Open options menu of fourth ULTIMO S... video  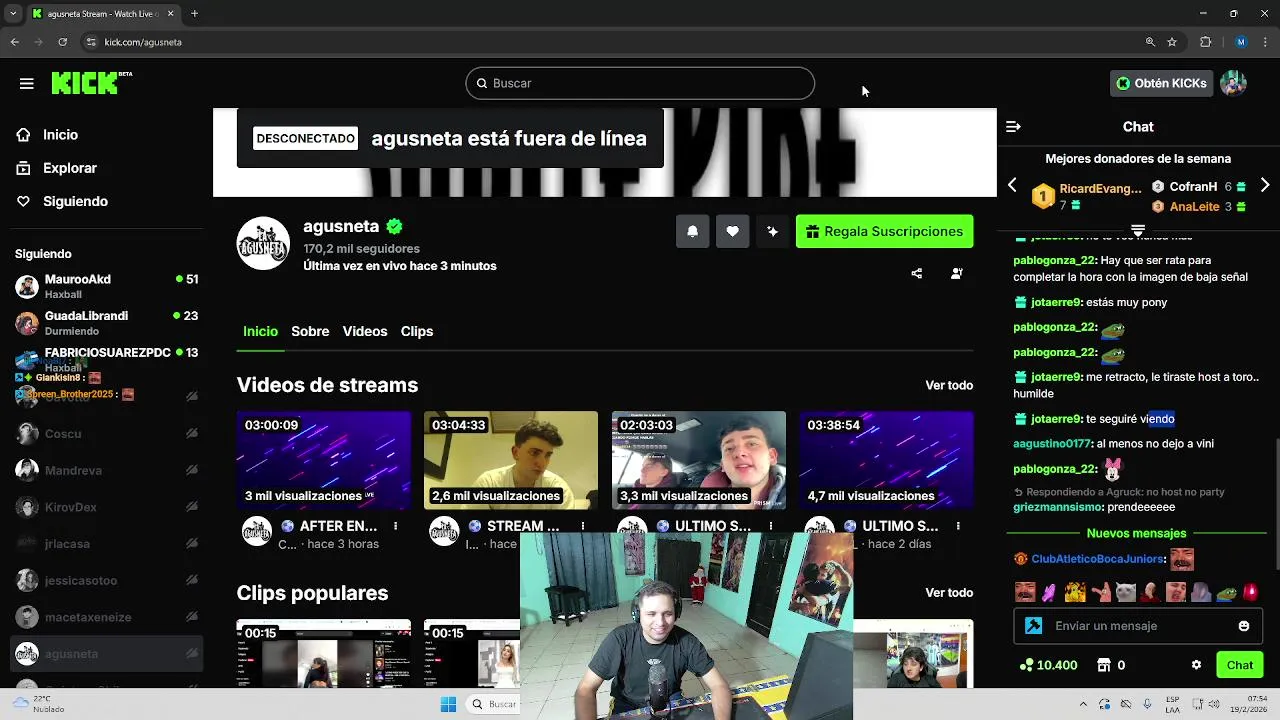(958, 526)
